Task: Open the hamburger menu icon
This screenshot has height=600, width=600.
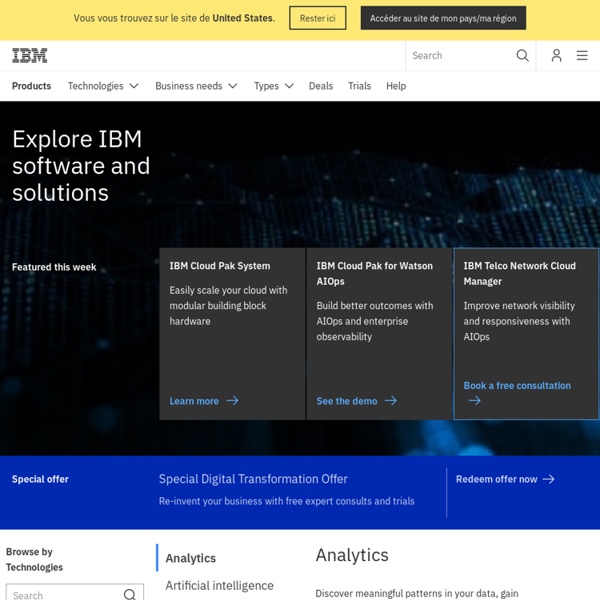Action: tap(582, 55)
